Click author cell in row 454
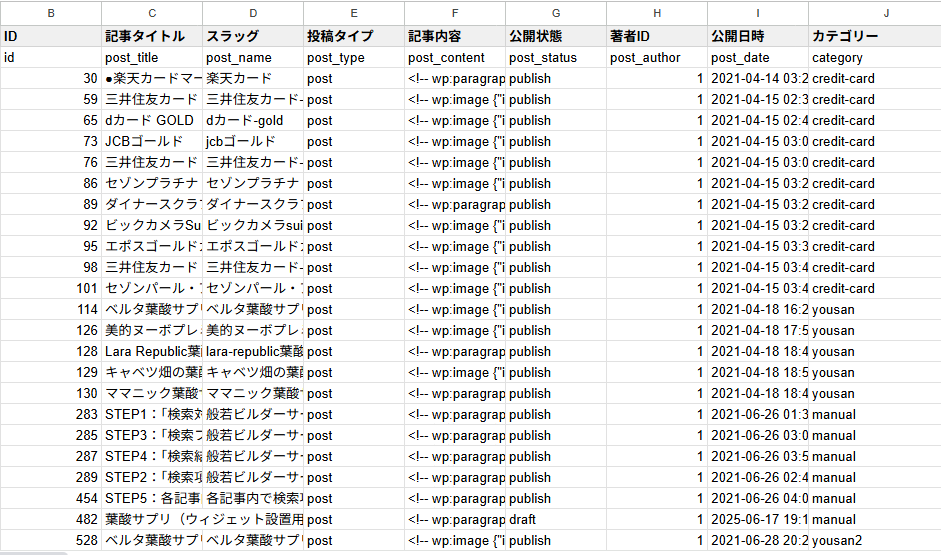The height and width of the screenshot is (555, 941). tap(657, 499)
